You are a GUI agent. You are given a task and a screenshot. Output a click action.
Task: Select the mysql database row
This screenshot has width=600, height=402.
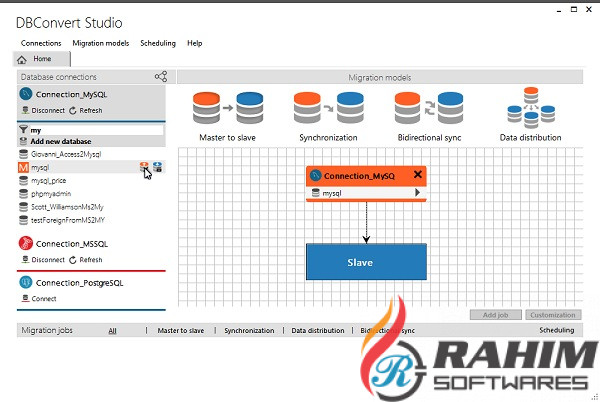pos(91,168)
